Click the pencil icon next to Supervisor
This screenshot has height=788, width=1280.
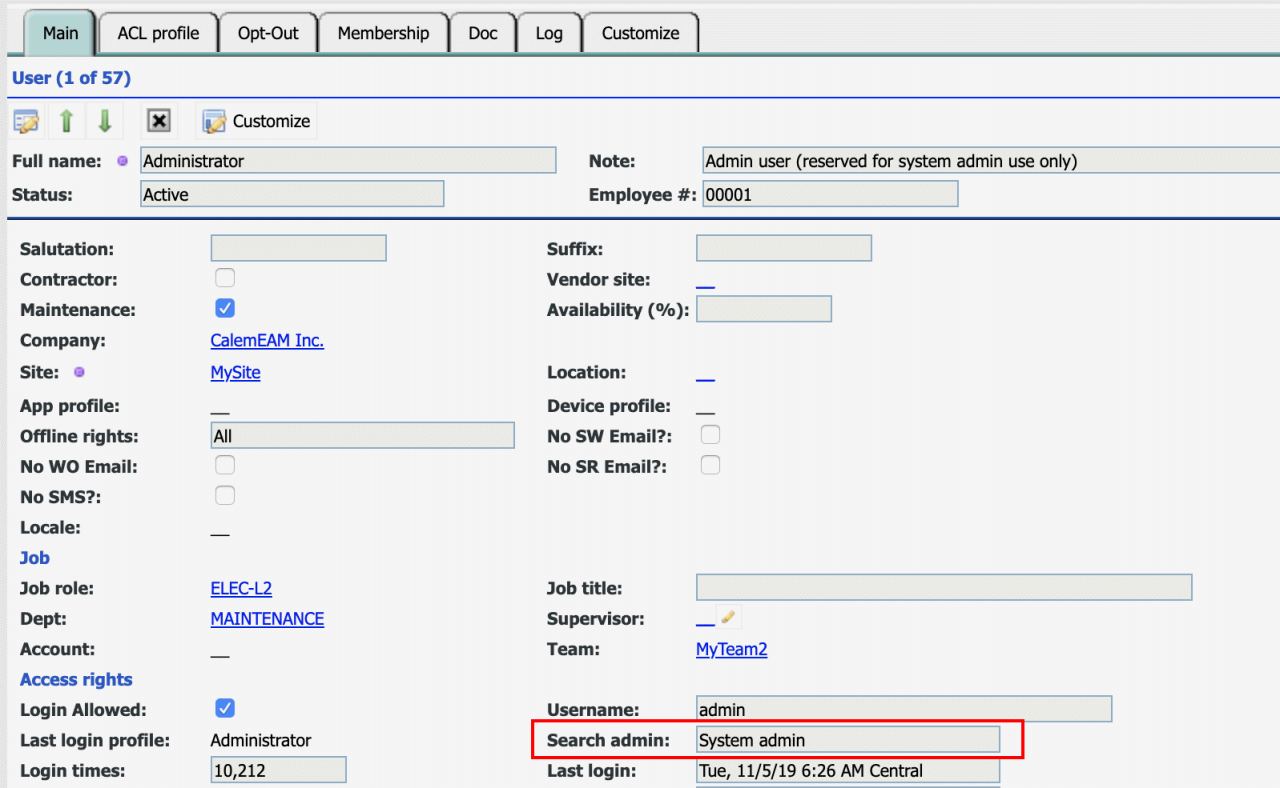point(728,617)
